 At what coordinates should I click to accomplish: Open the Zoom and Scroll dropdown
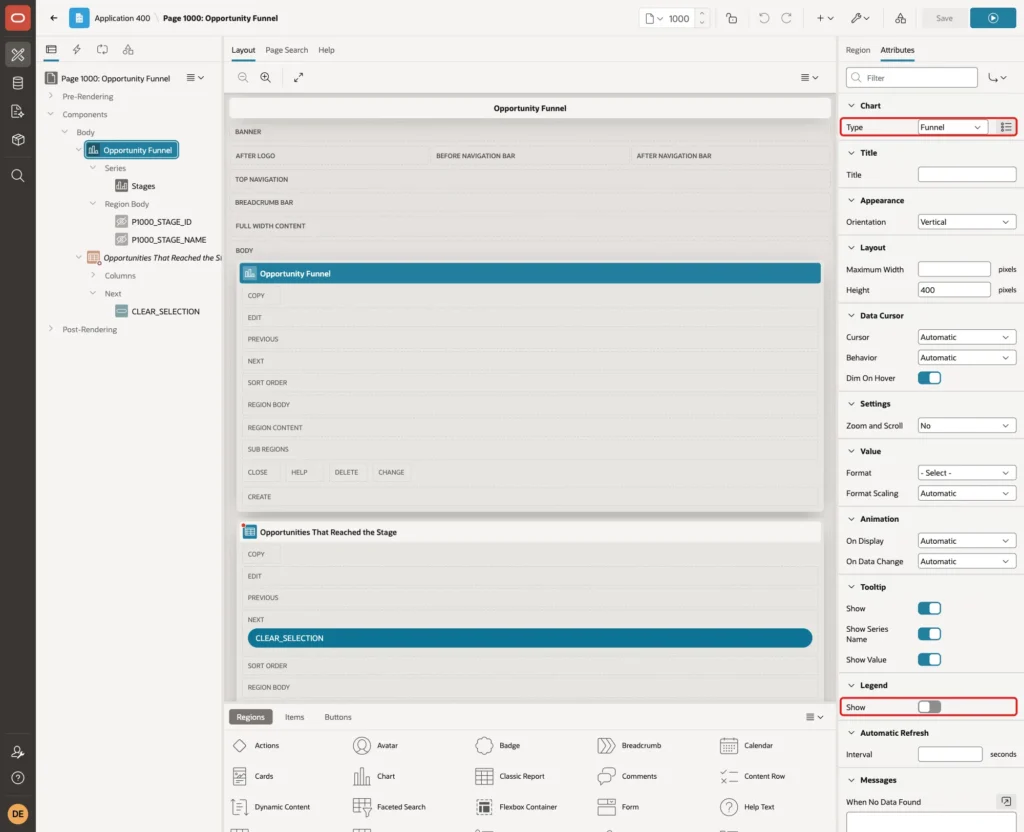[x=967, y=426]
